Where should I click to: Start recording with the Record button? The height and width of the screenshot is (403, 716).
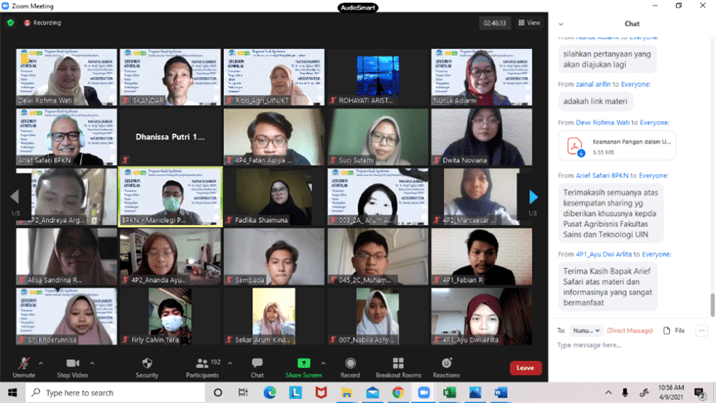click(x=350, y=365)
